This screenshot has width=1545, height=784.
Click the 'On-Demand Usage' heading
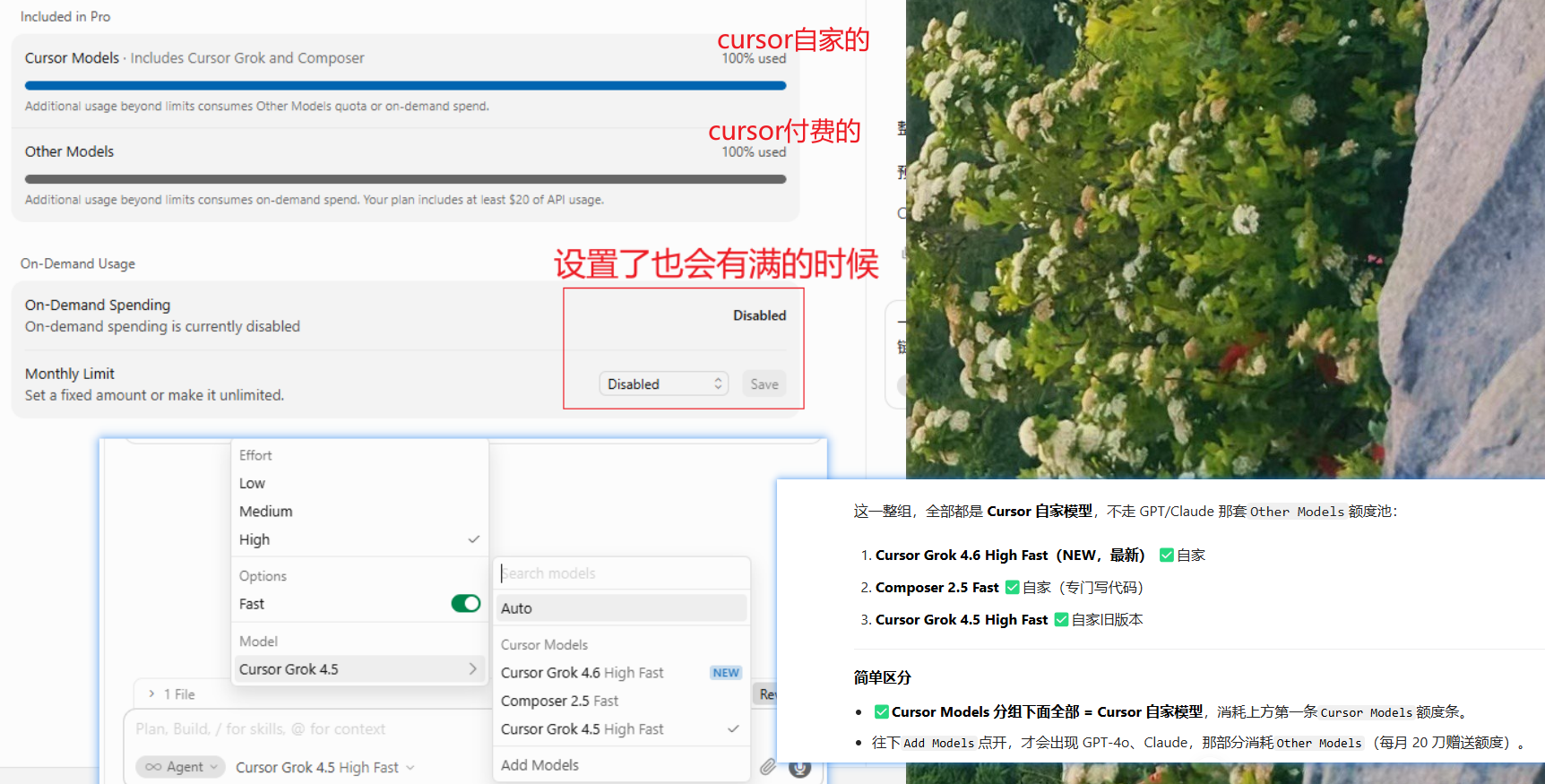click(78, 263)
